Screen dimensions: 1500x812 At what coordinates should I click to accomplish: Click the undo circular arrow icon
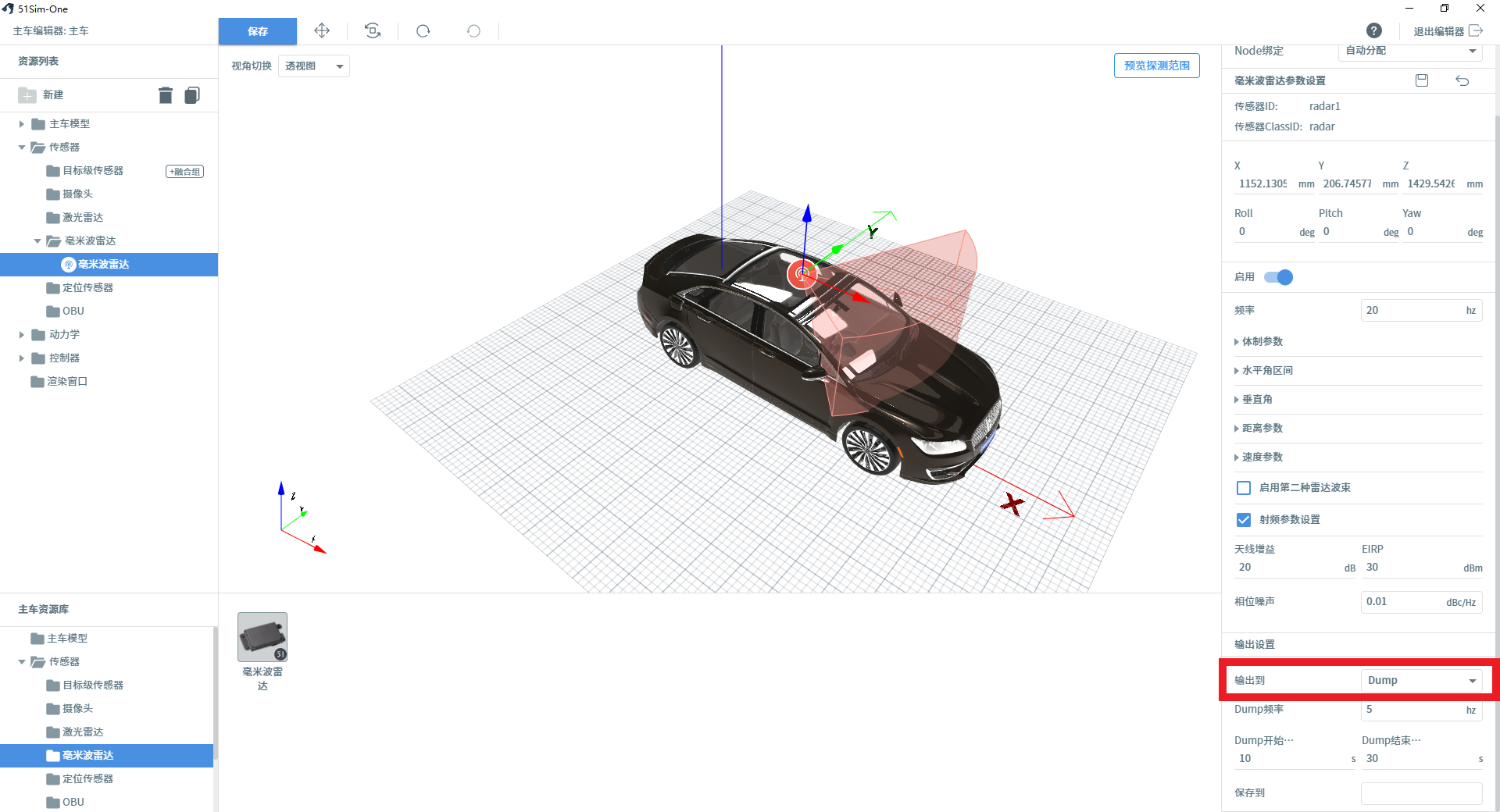(473, 31)
